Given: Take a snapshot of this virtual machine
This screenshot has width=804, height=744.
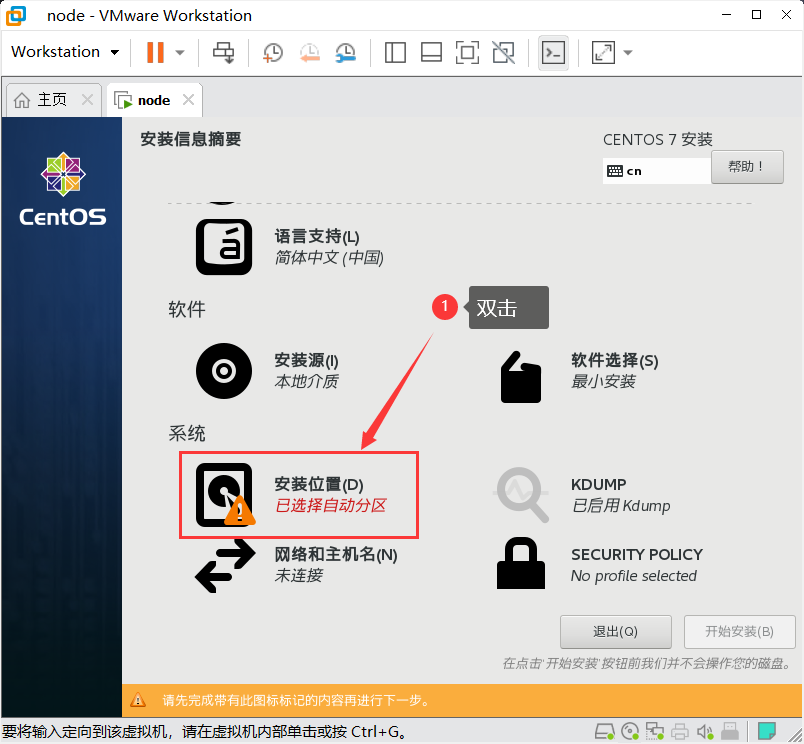Looking at the screenshot, I should [273, 52].
